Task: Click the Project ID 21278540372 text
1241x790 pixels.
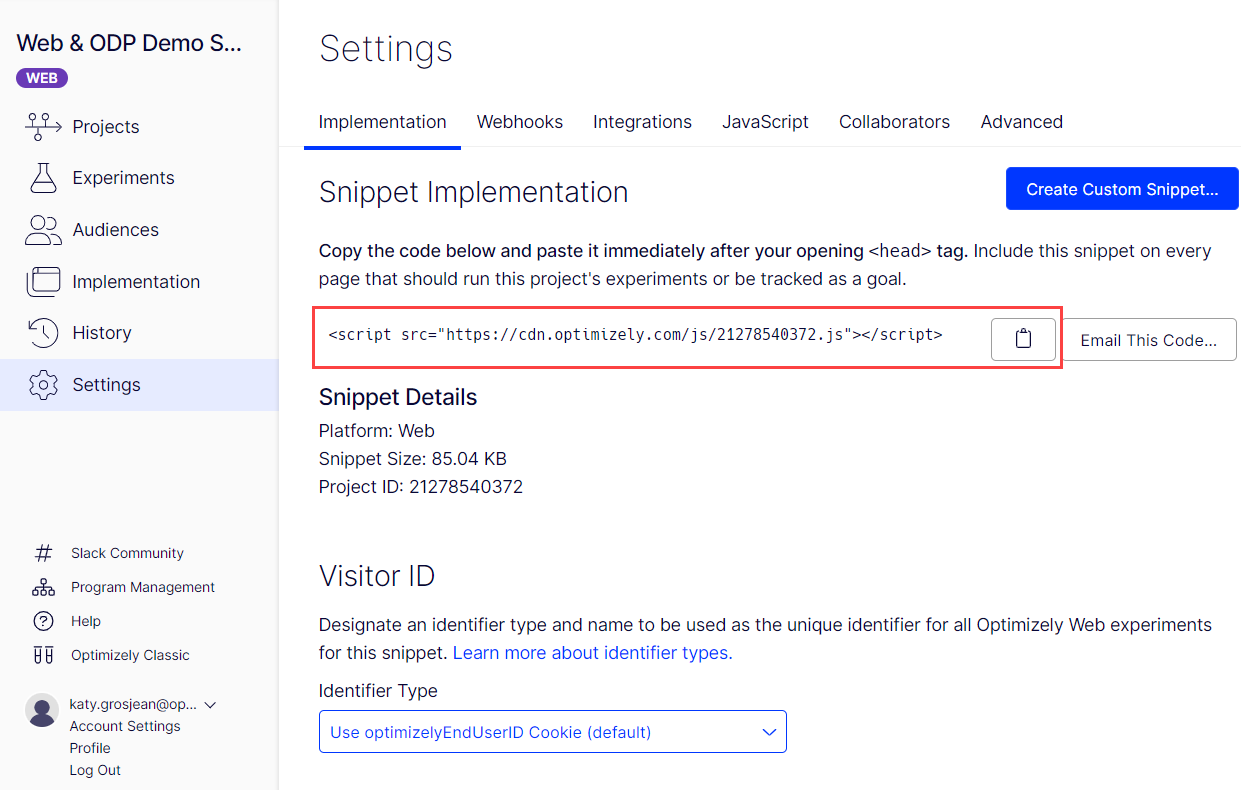Action: (x=421, y=487)
